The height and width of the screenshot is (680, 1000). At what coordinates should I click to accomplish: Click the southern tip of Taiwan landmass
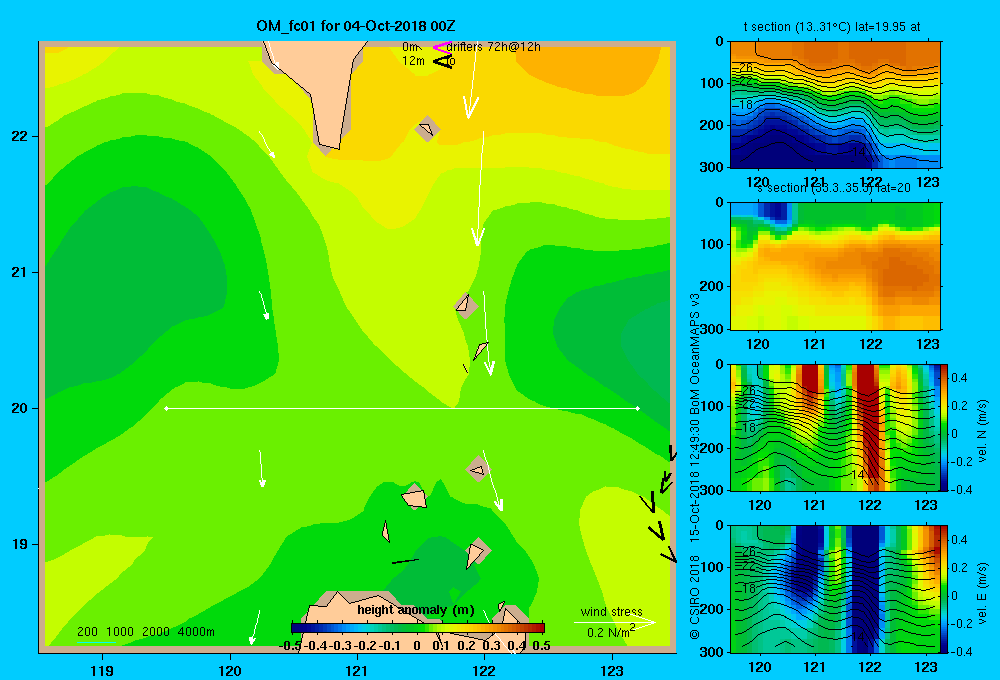coord(328,148)
